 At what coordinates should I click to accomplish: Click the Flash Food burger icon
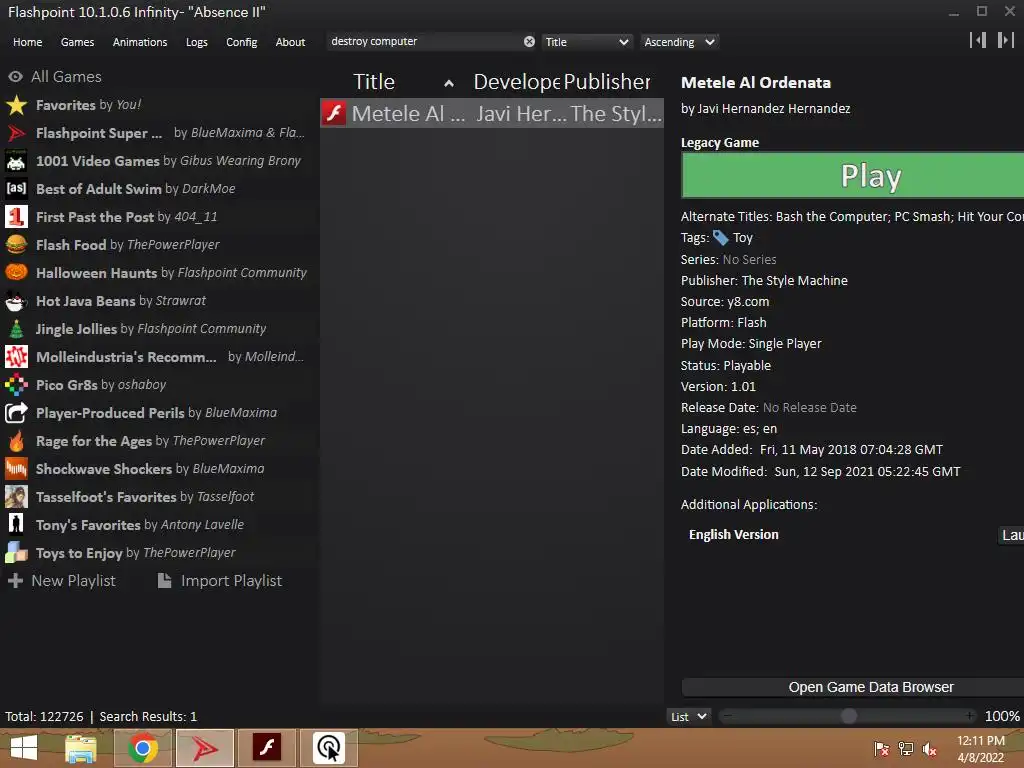(16, 245)
